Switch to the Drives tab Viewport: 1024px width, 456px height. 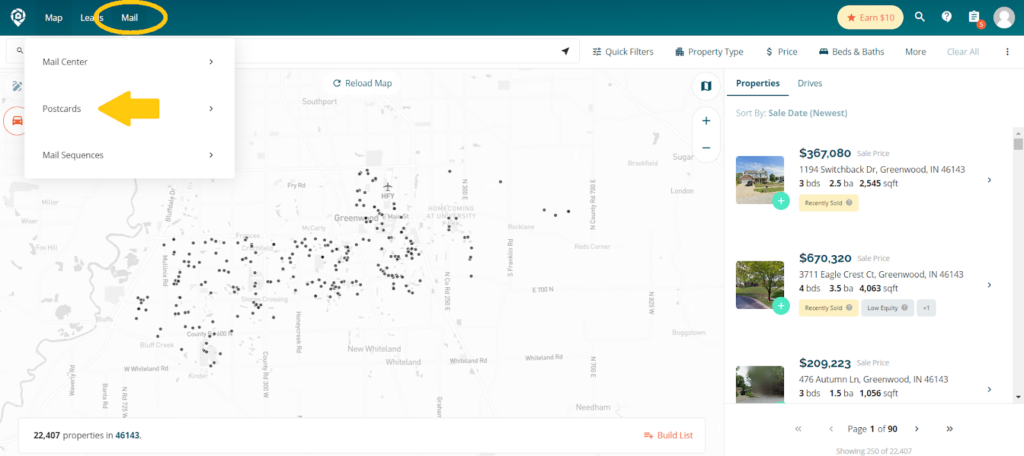(x=809, y=83)
